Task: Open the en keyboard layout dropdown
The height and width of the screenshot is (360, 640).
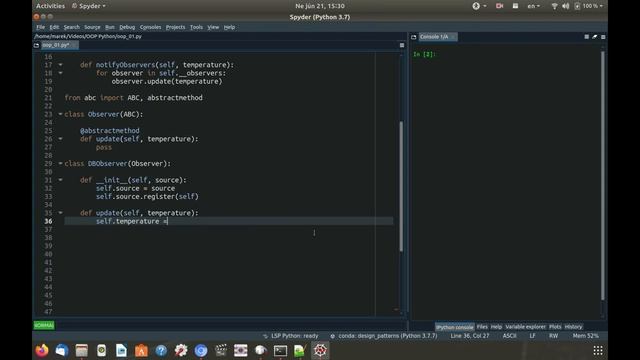Action: pyautogui.click(x=533, y=6)
